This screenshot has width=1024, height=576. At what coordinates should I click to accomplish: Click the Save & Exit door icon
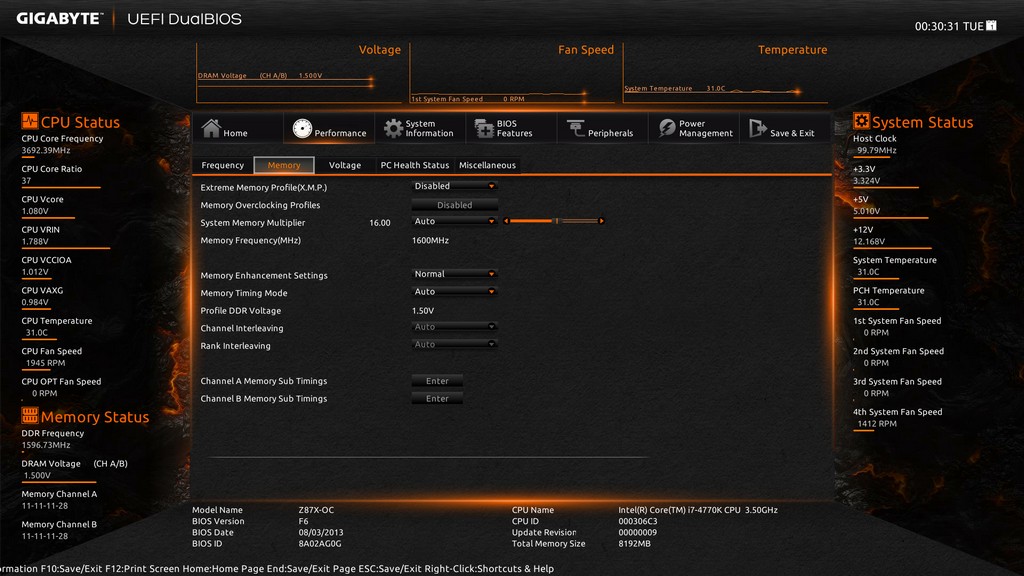[758, 128]
